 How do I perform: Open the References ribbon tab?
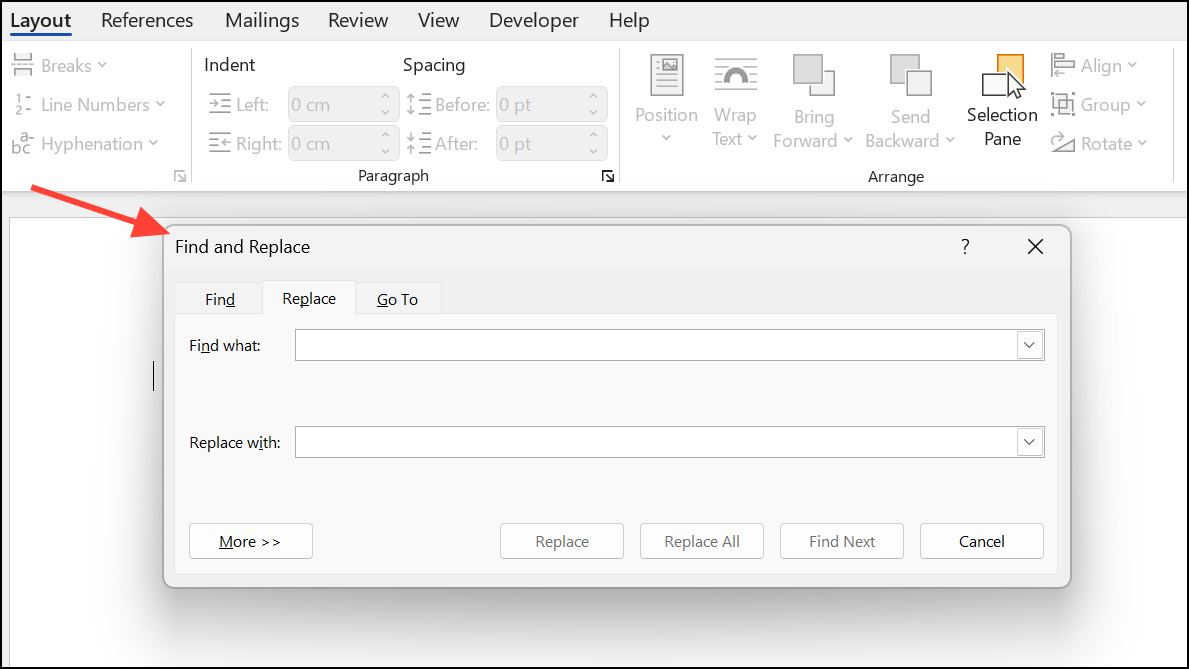coord(147,20)
